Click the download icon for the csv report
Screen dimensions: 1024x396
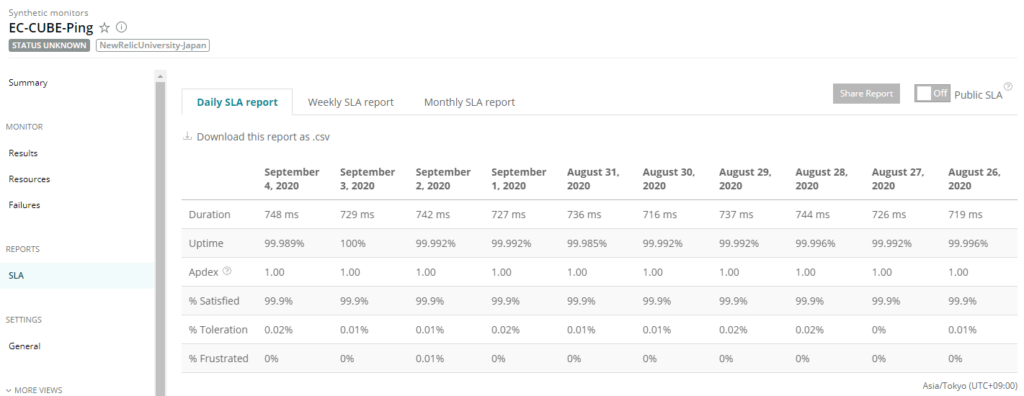coord(187,137)
